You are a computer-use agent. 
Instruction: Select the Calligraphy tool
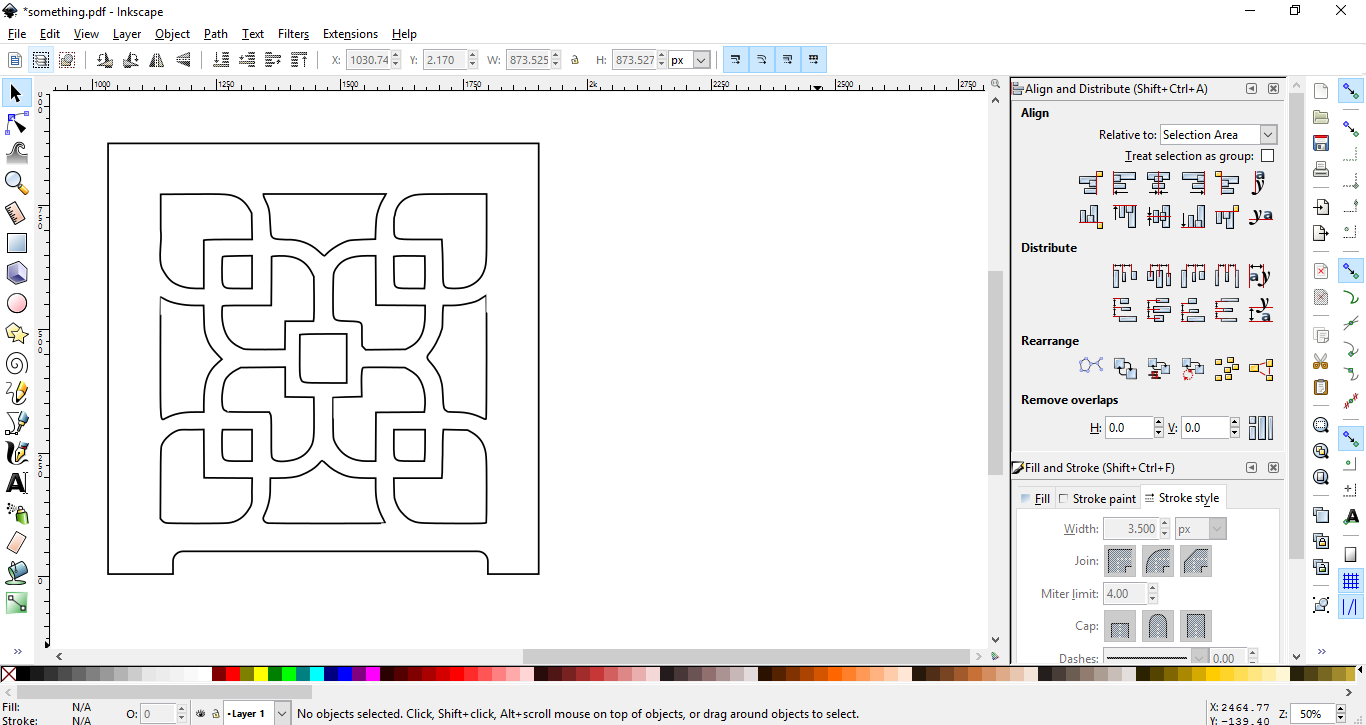click(x=16, y=453)
